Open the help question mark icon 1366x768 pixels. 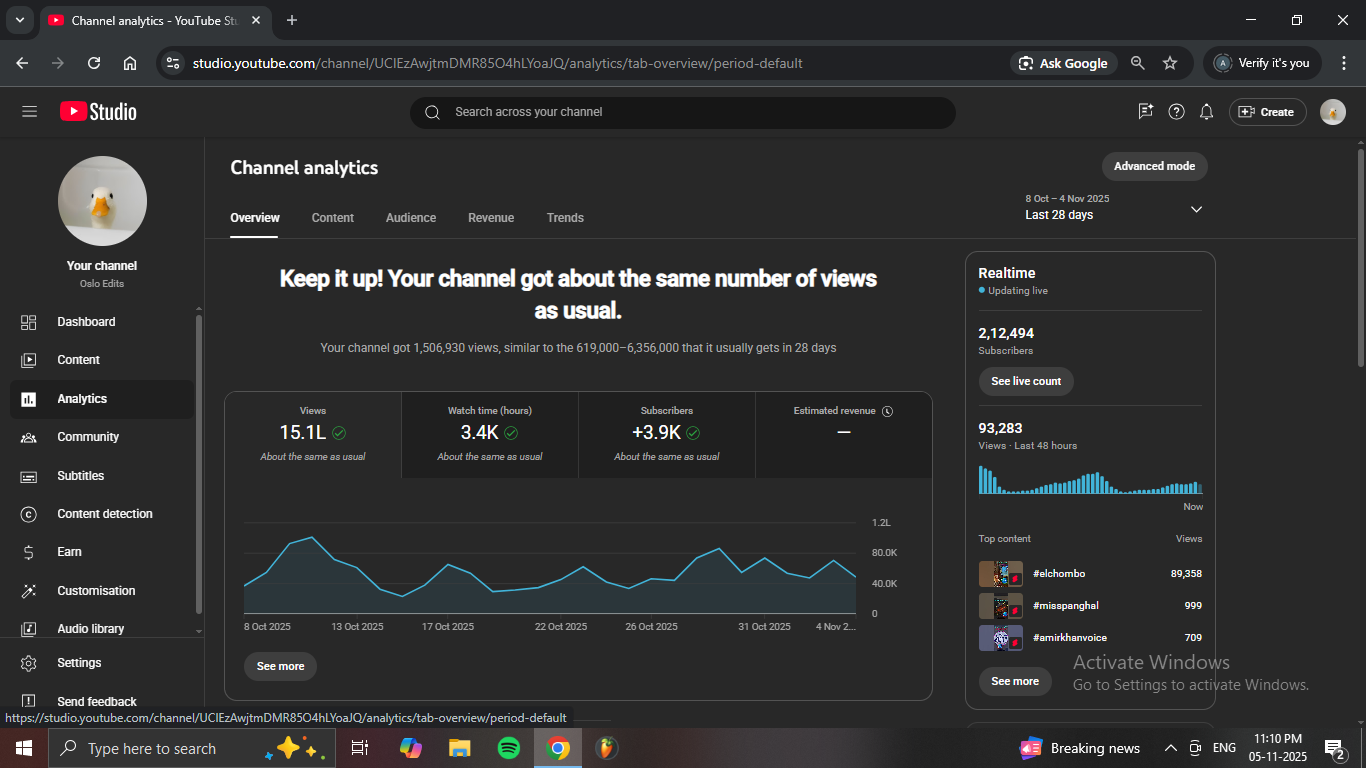point(1177,112)
